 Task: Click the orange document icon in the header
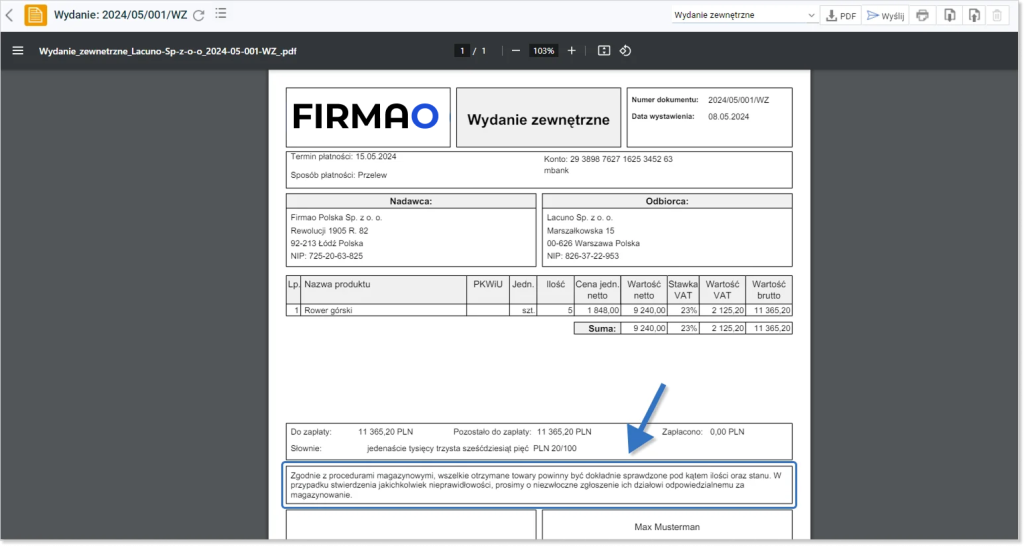pyautogui.click(x=35, y=15)
